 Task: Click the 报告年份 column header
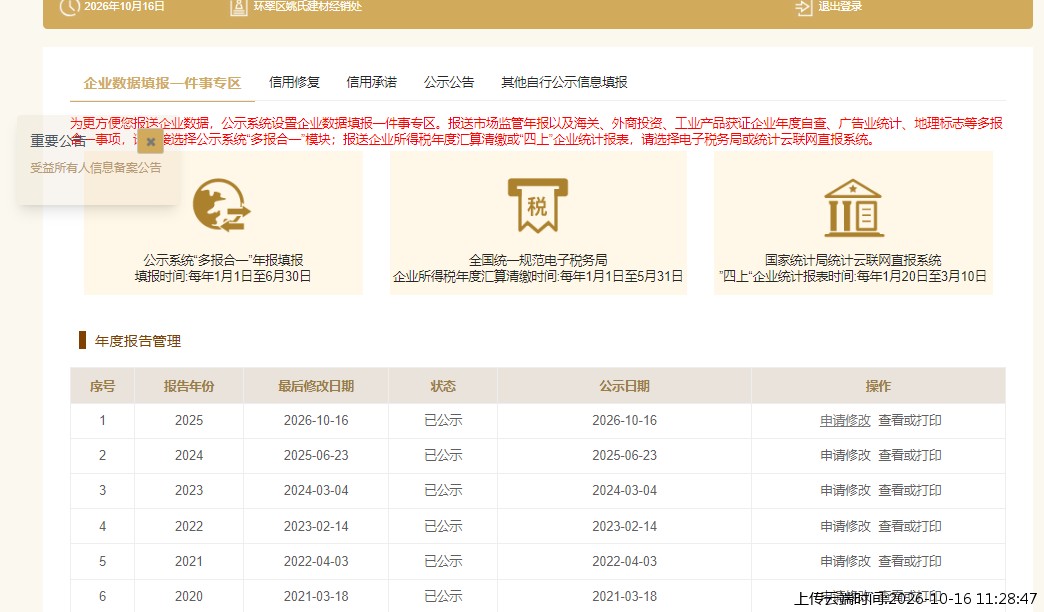pos(189,386)
